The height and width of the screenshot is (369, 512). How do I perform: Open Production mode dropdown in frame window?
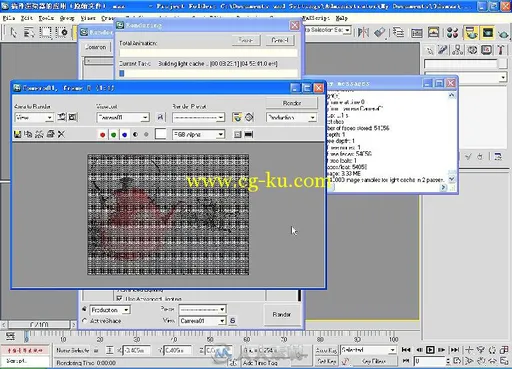pyautogui.click(x=291, y=118)
